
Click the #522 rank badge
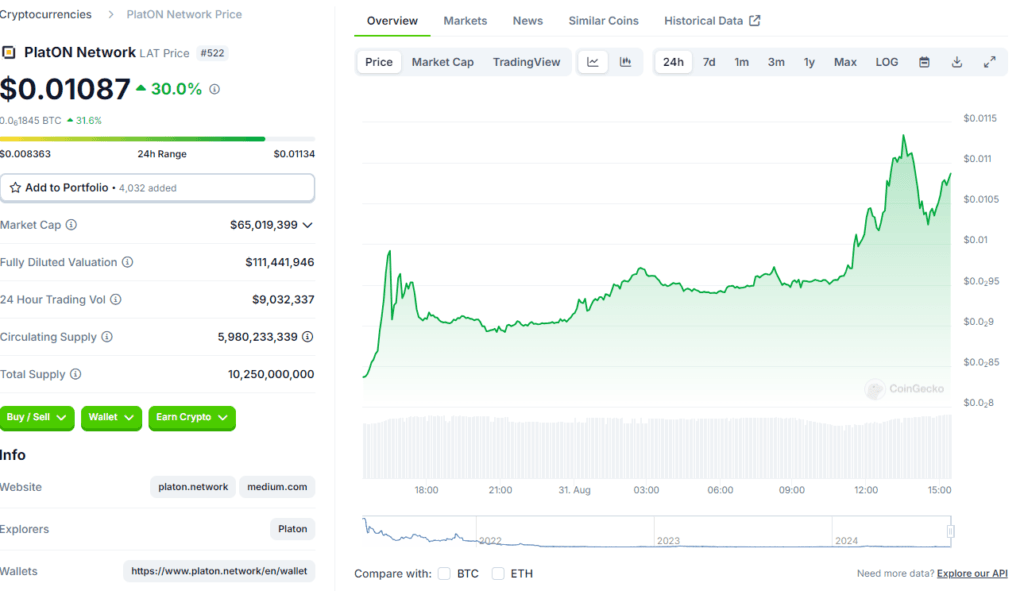tap(212, 53)
